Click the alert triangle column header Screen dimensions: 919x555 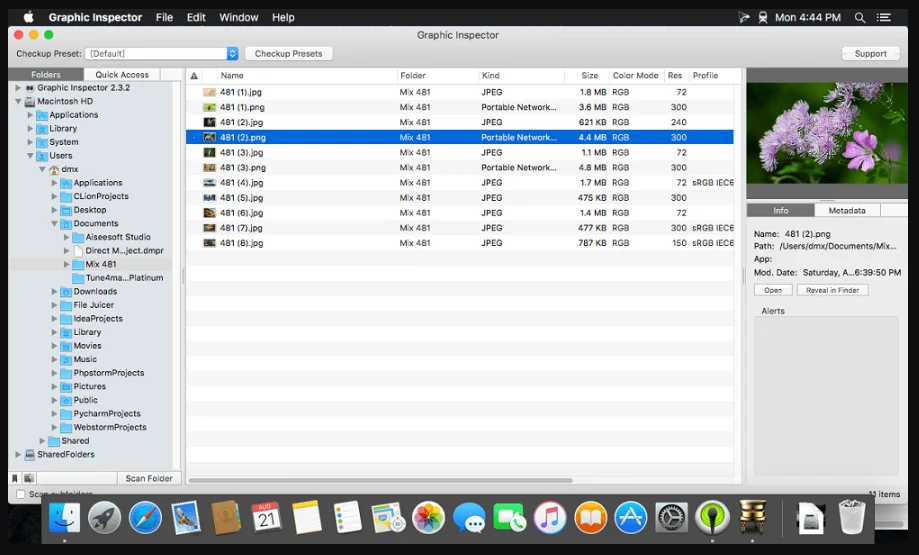point(194,76)
